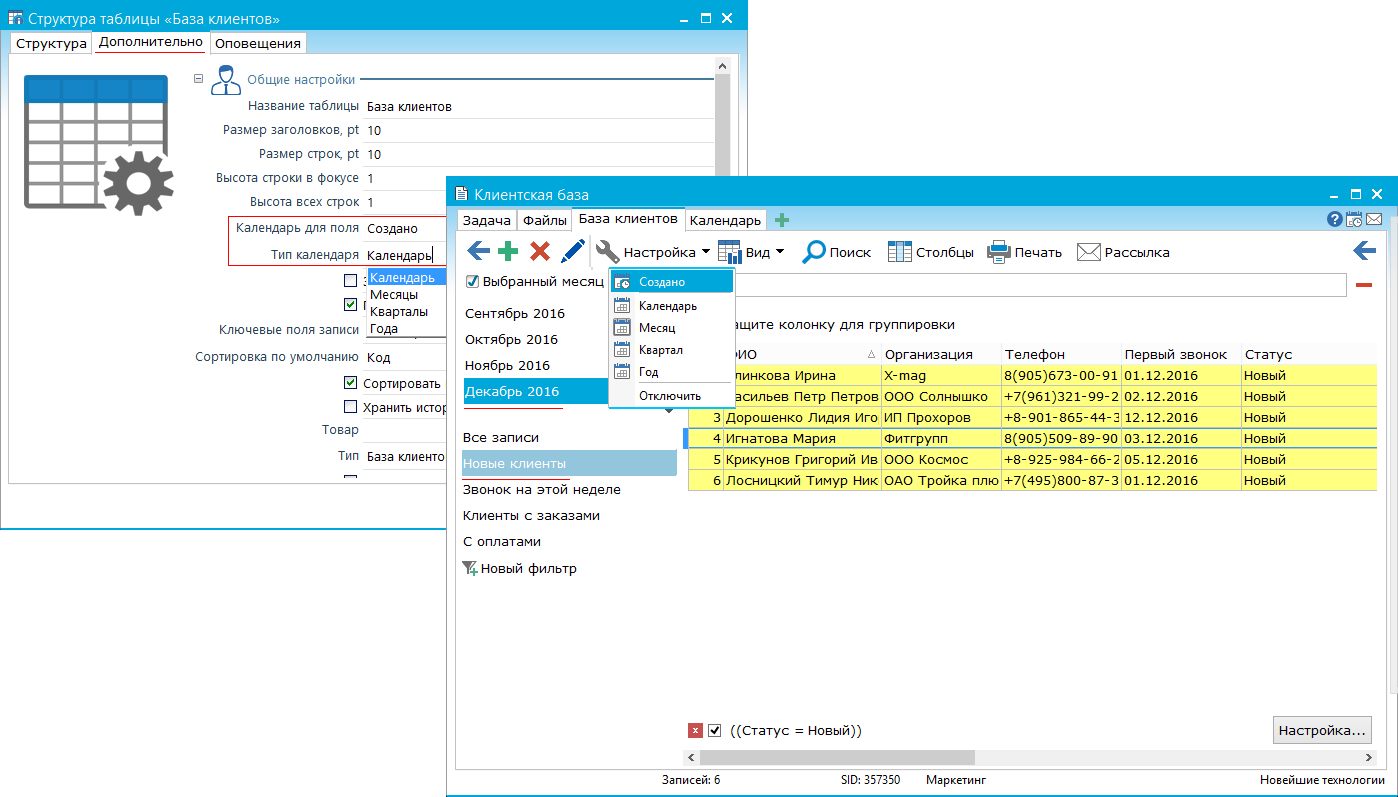The height and width of the screenshot is (797, 1398).
Task: Remove the filter with the red x box
Action: (x=696, y=731)
